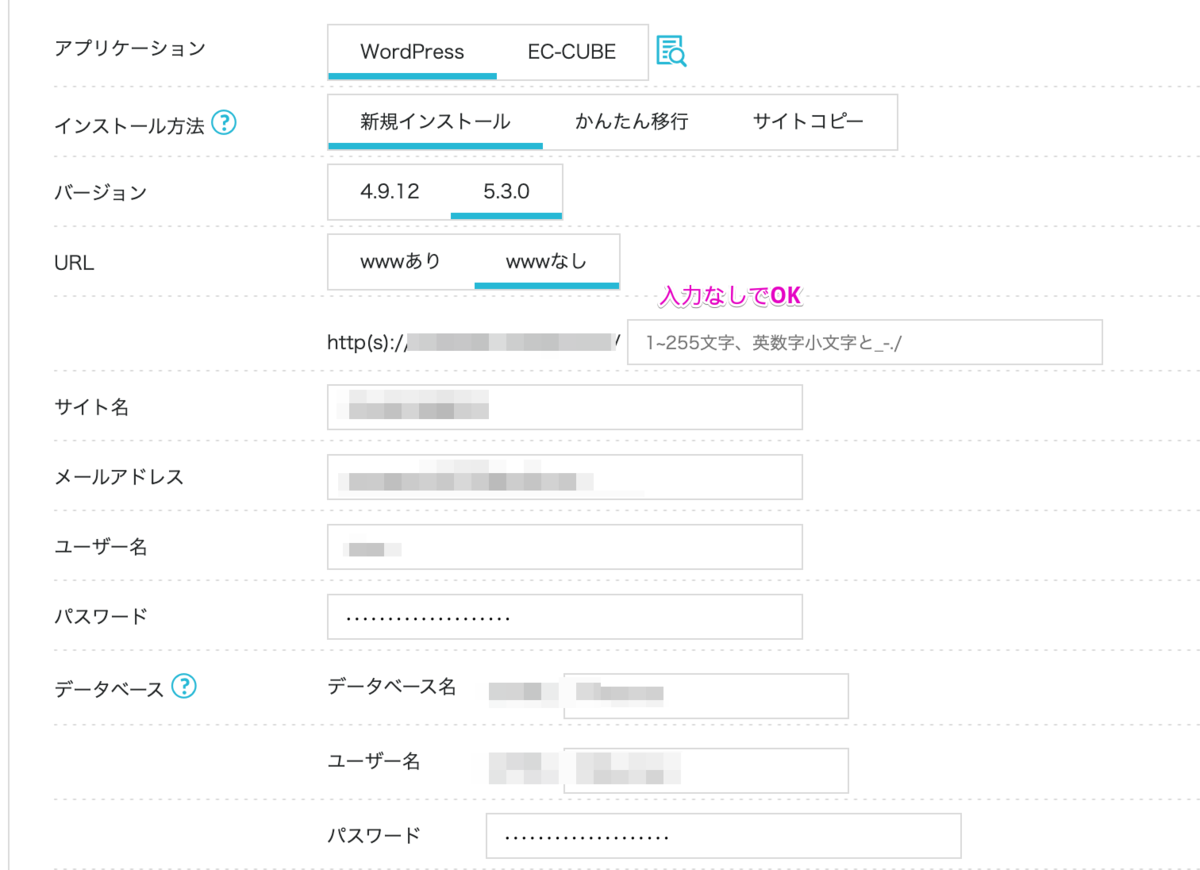Screen dimensions: 1200x870
Task: Focus the URL path input field
Action: pyautogui.click(x=864, y=342)
